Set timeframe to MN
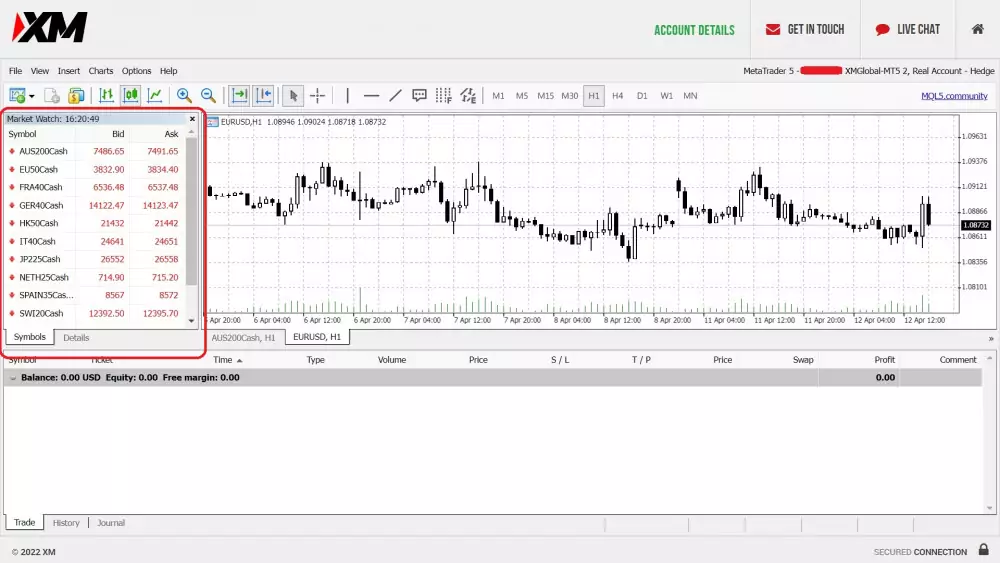Screen dimensions: 1000x563 coord(690,96)
